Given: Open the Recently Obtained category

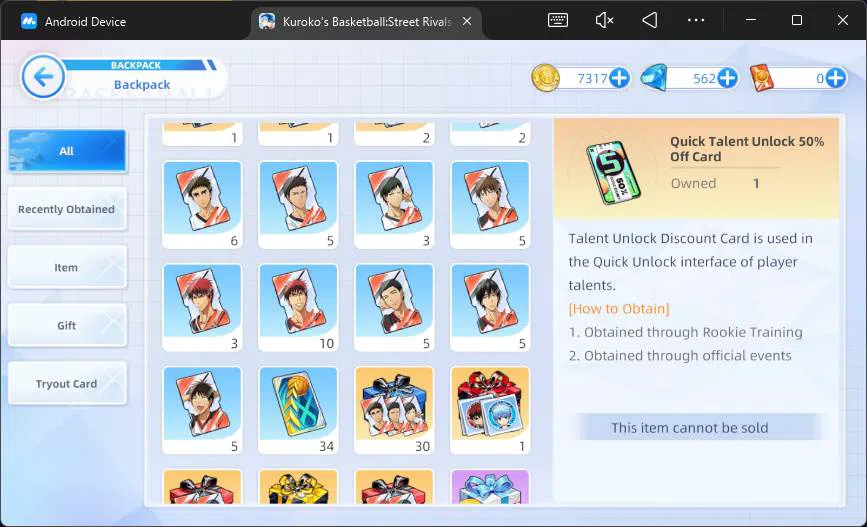Looking at the screenshot, I should click(67, 209).
